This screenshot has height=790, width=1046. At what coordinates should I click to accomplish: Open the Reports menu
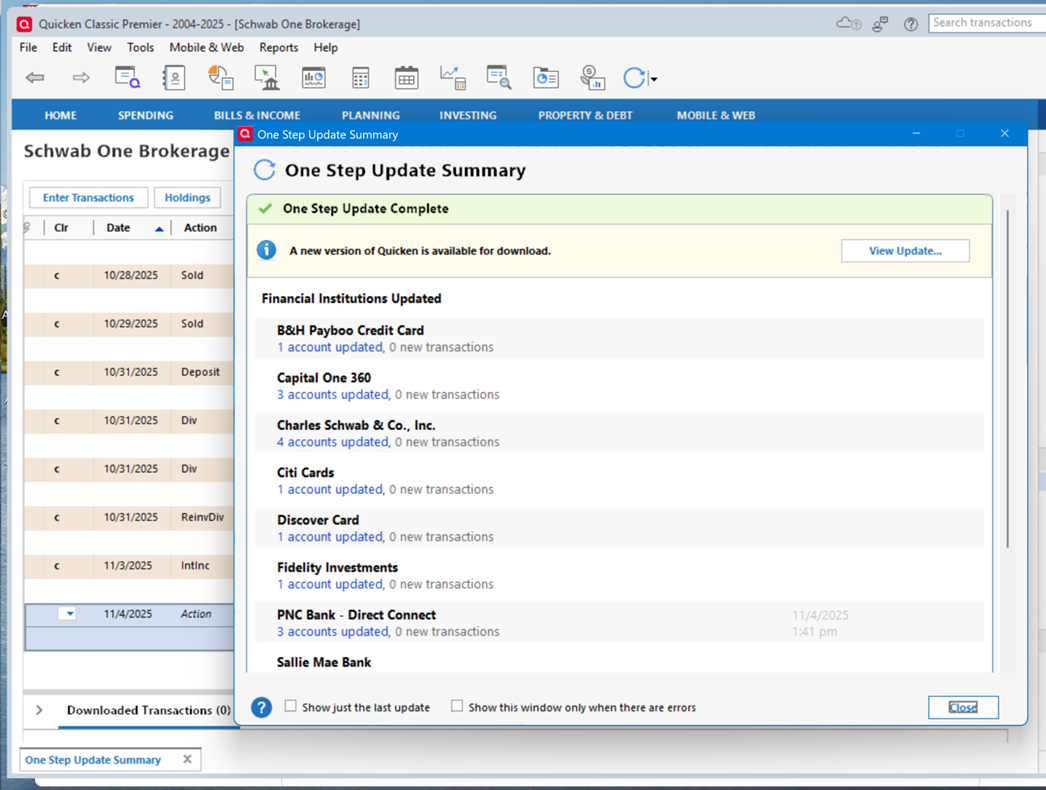[x=279, y=47]
